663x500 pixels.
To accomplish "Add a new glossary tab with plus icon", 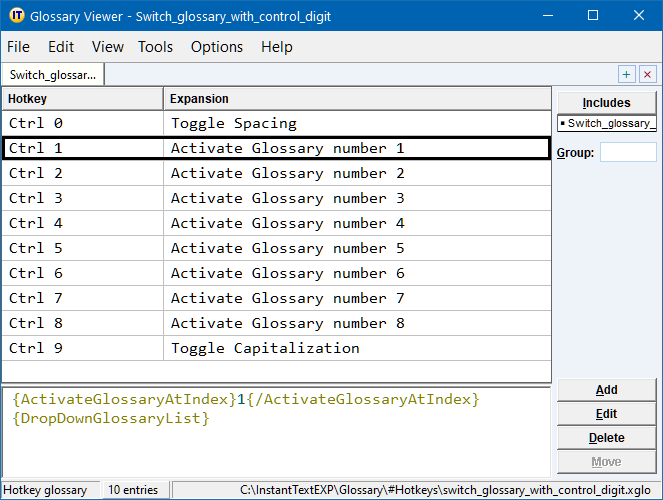I will (626, 75).
